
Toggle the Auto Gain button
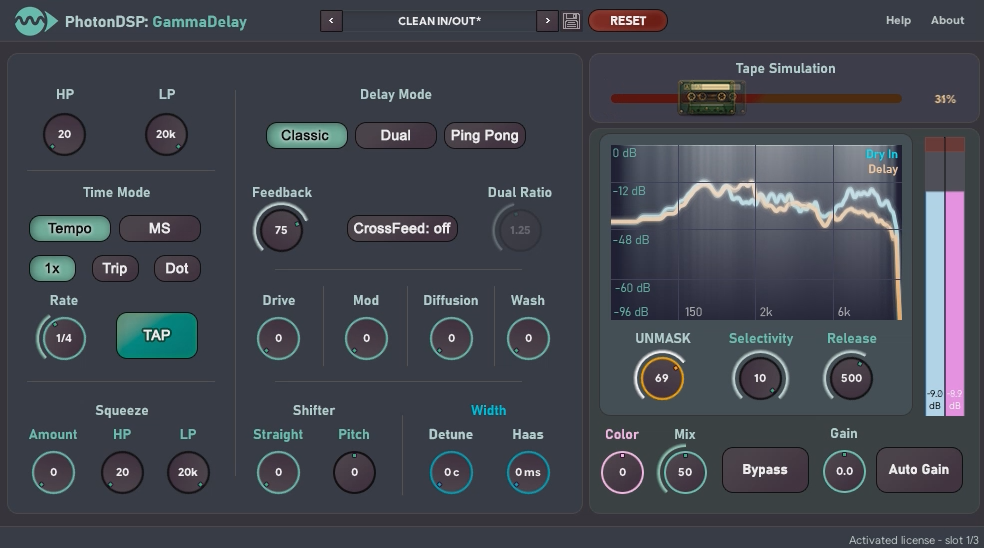coord(919,470)
